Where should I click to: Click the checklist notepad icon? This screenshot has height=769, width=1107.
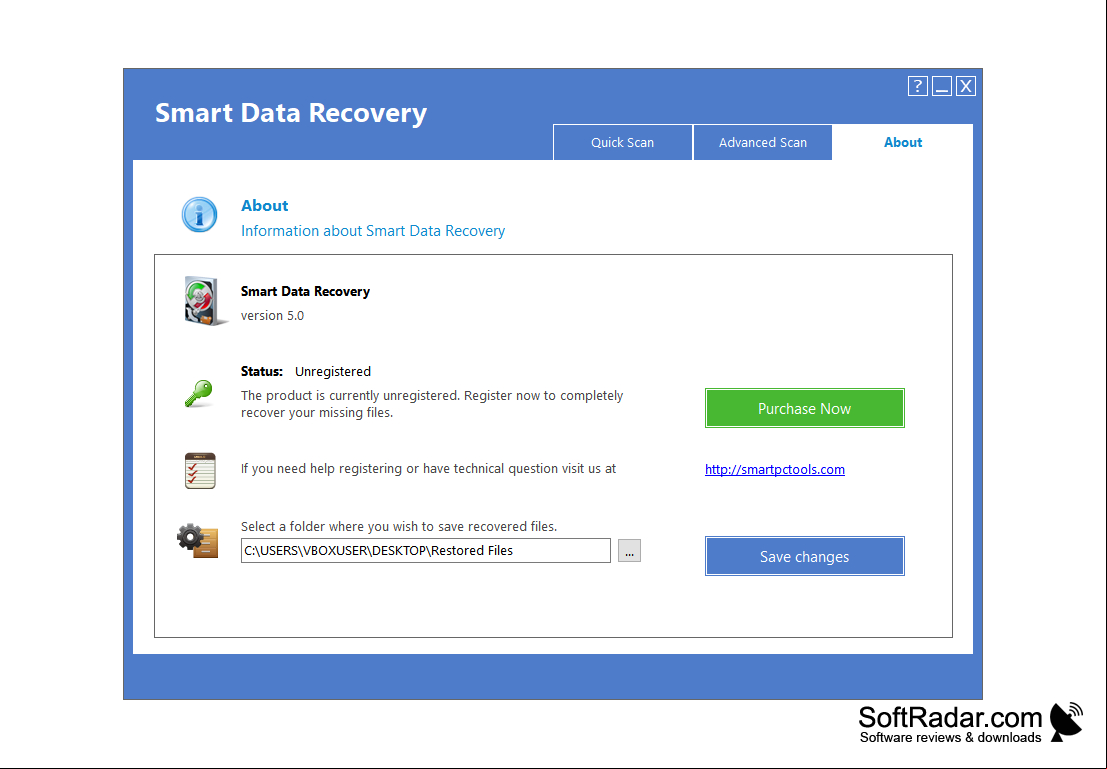click(200, 471)
